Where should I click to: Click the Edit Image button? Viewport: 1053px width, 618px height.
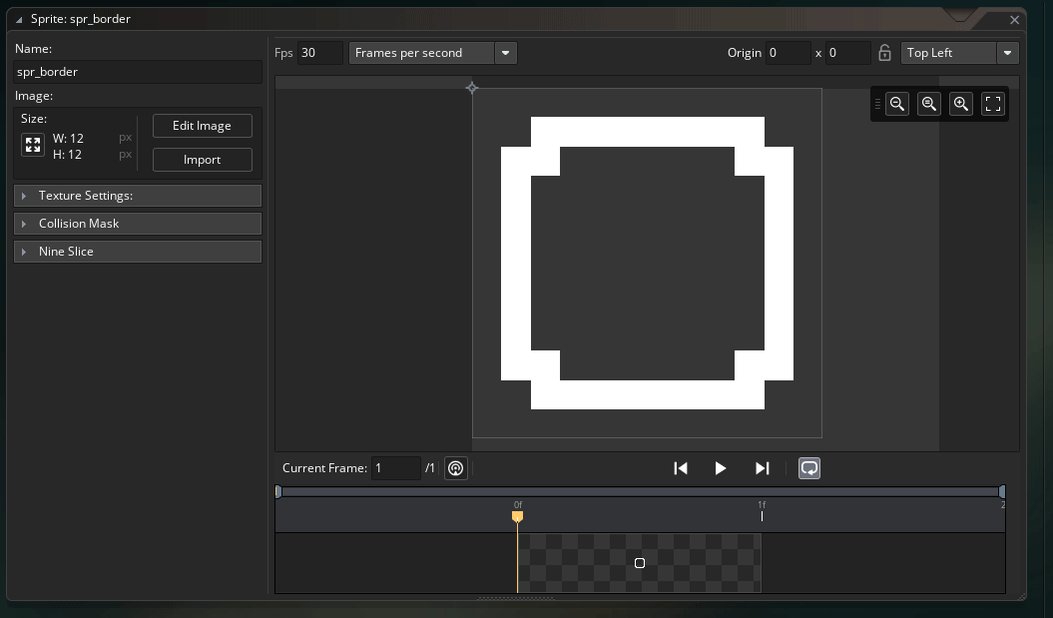(202, 126)
